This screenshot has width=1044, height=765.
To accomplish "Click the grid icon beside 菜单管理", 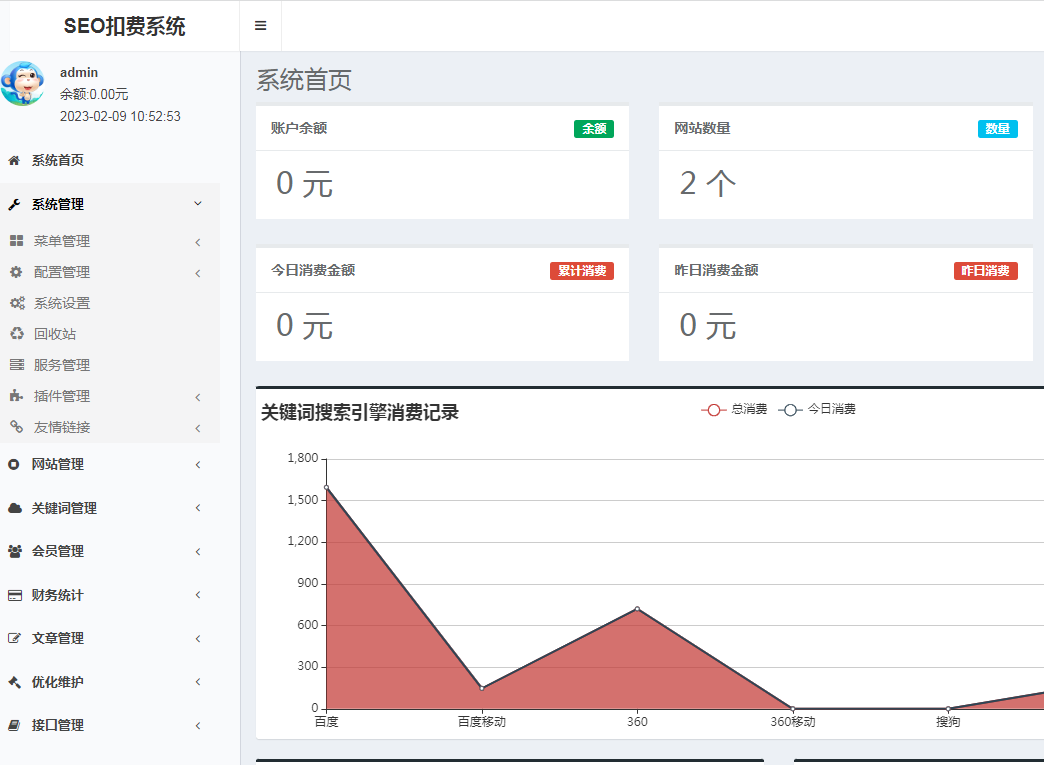I will pos(17,241).
